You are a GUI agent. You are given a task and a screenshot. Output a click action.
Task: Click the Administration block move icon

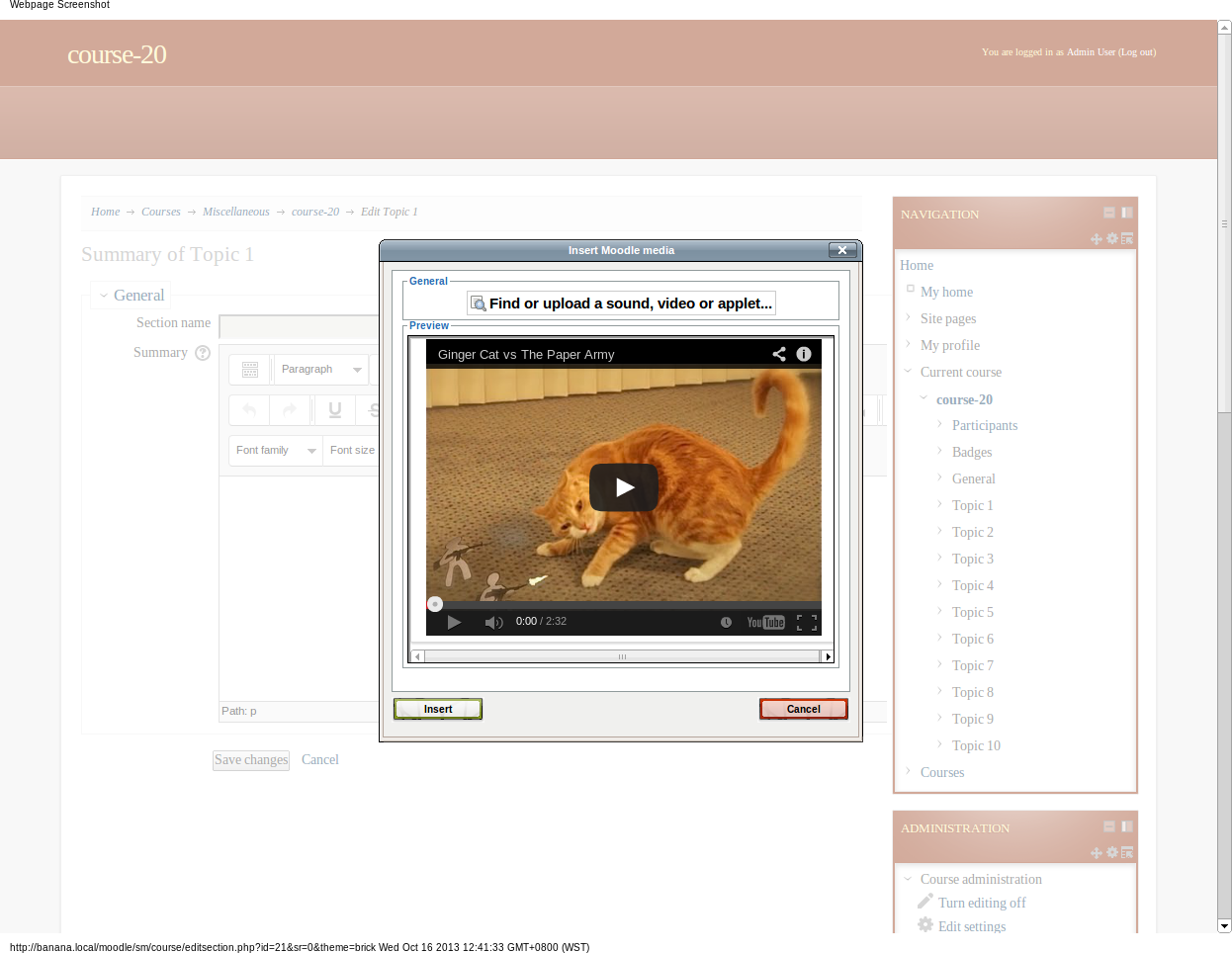1097,853
